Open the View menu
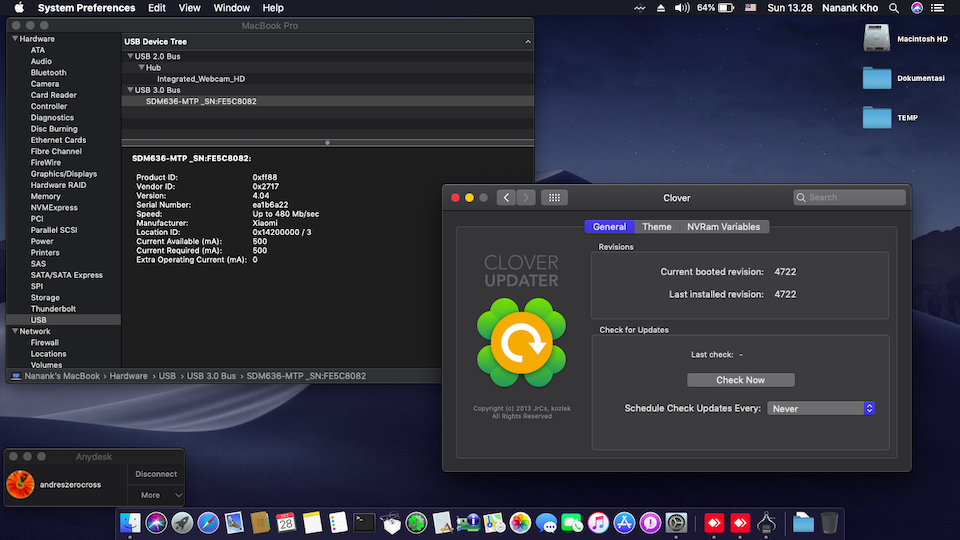 coord(189,8)
